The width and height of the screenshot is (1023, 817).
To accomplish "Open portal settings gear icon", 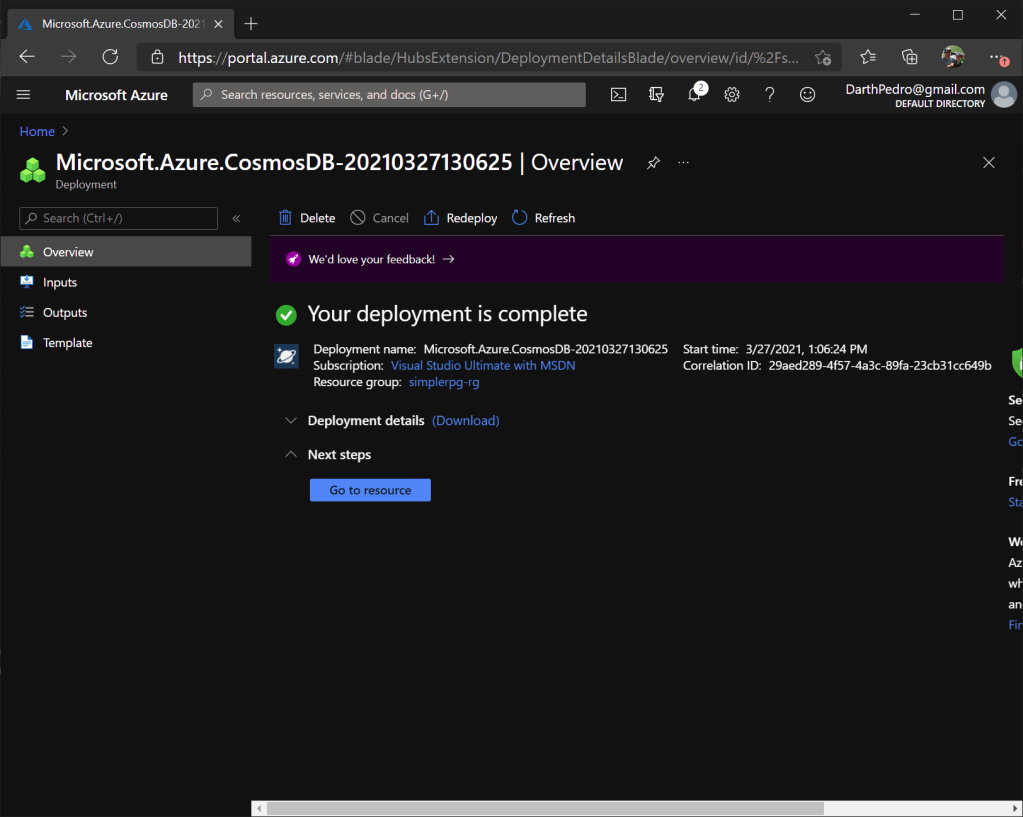I will coord(732,95).
